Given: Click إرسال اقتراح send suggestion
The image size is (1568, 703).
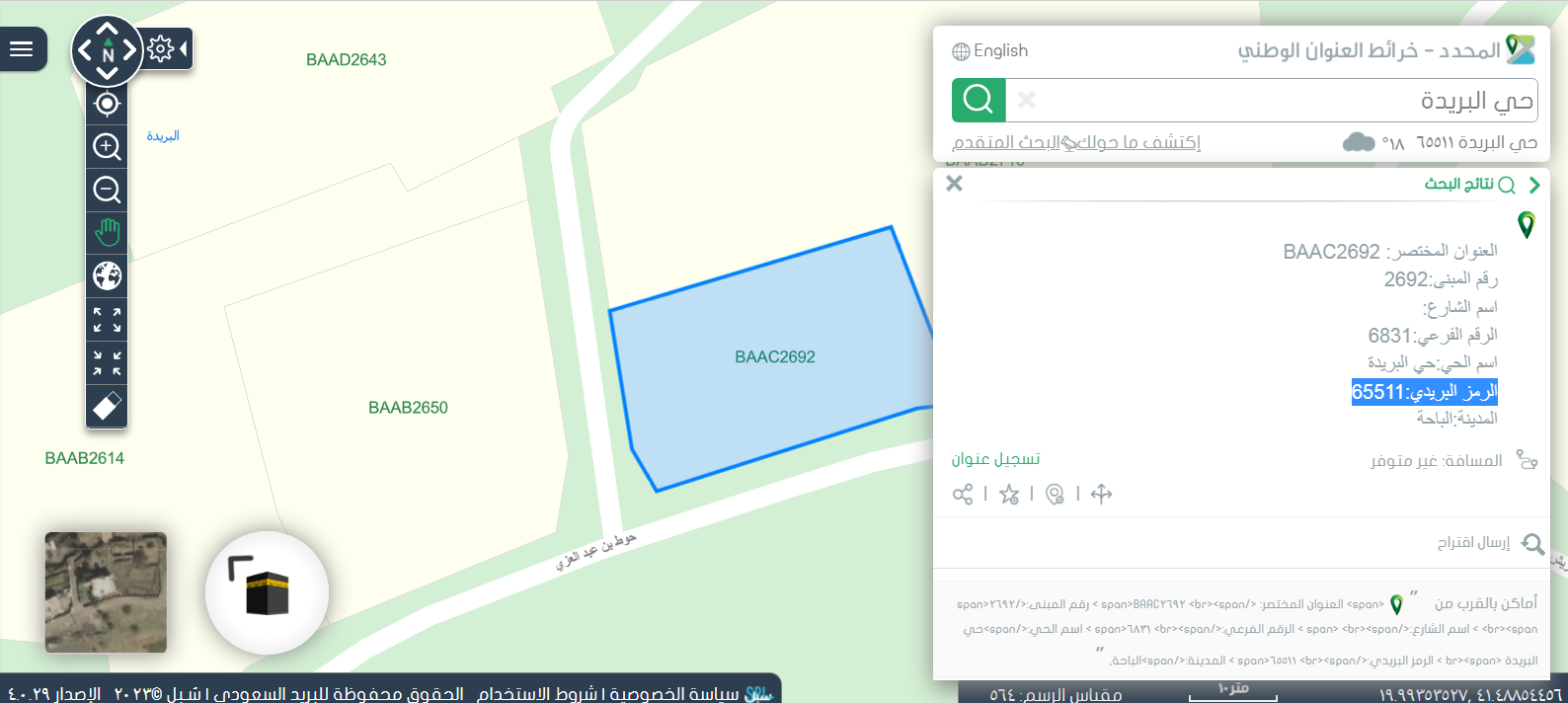Looking at the screenshot, I should [1473, 543].
